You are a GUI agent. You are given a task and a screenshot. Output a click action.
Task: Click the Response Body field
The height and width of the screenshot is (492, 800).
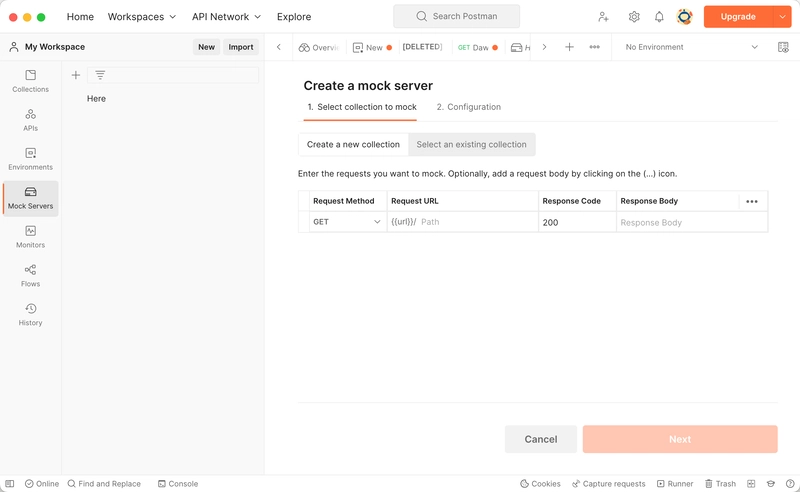tap(692, 223)
